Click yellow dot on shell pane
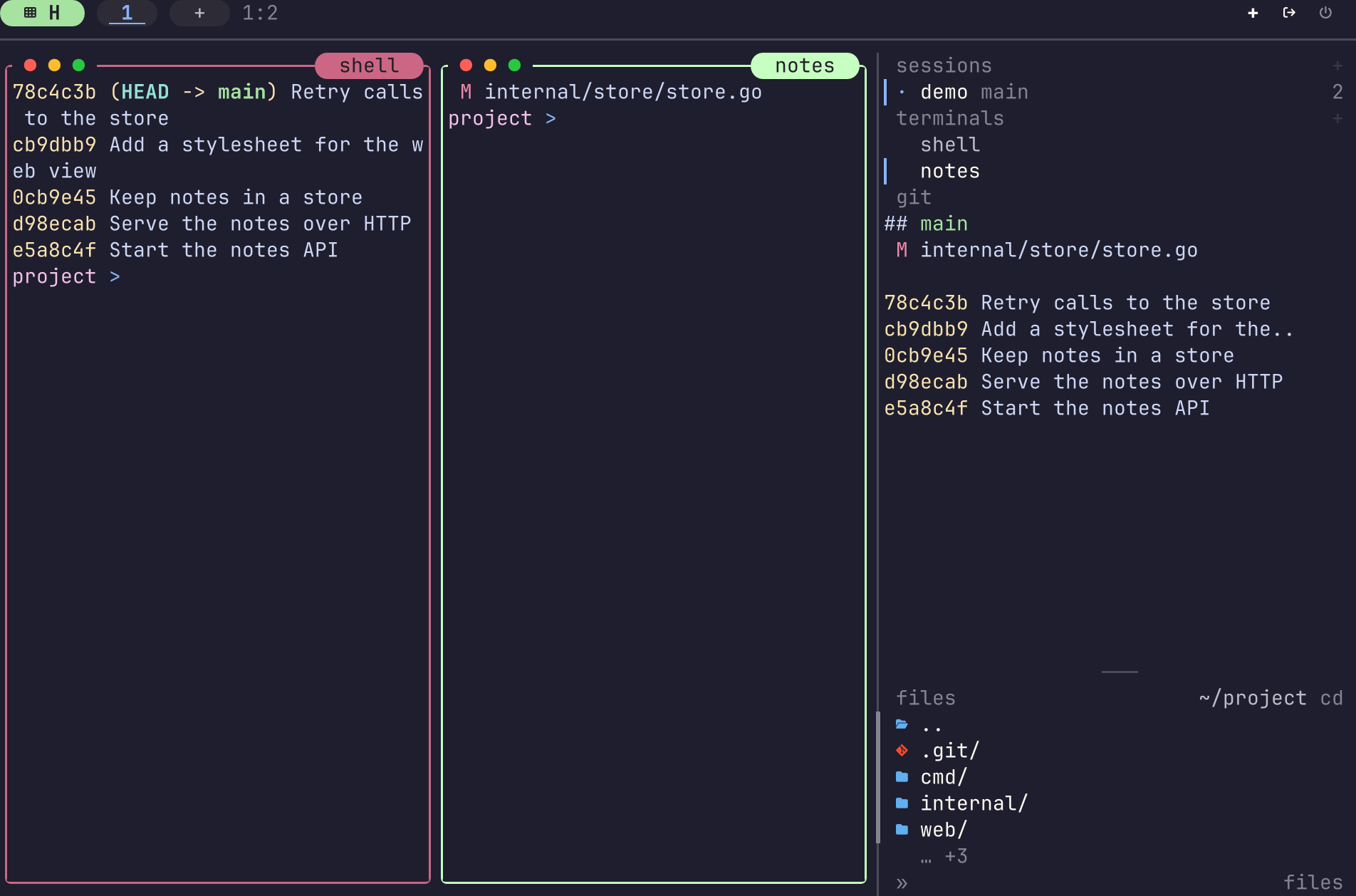The width and height of the screenshot is (1356, 896). [54, 65]
